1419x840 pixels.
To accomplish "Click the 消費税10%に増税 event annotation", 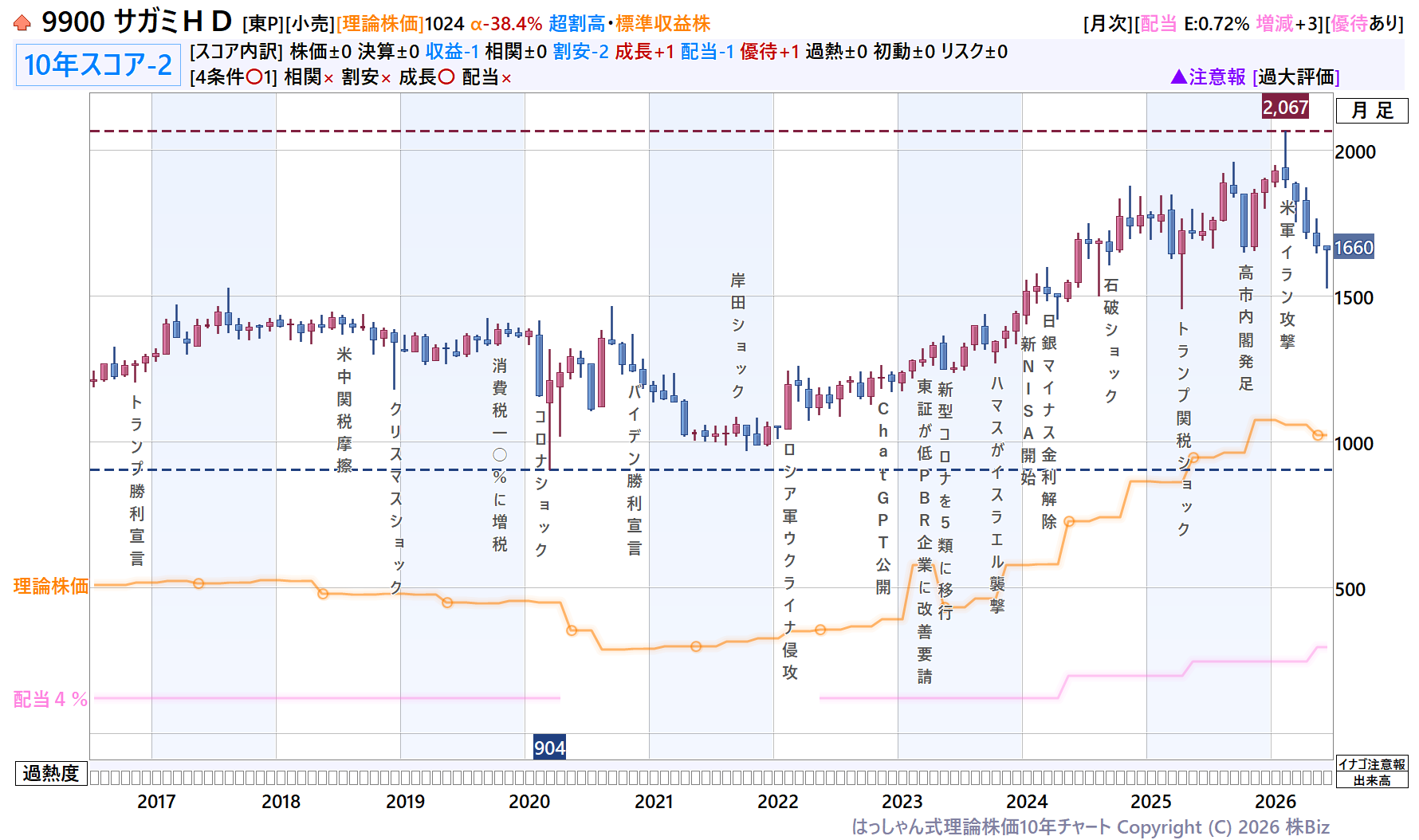I will [x=499, y=455].
